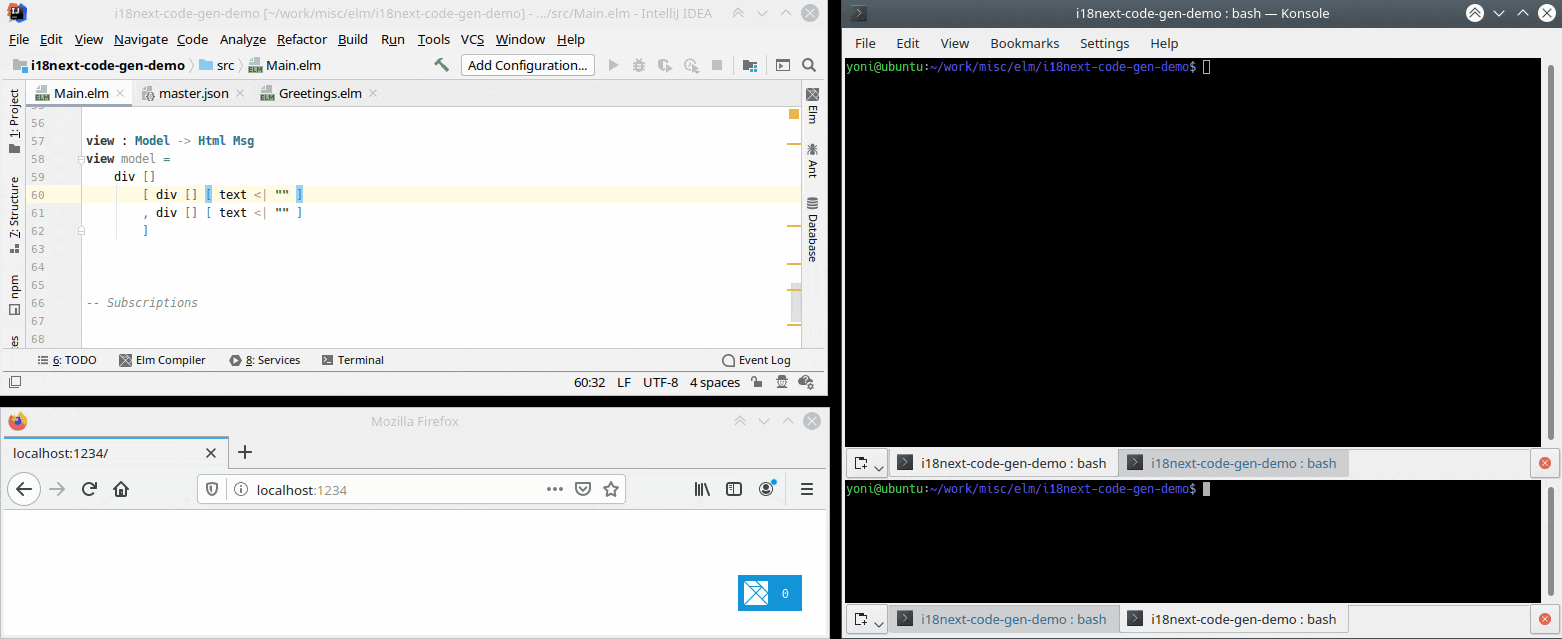This screenshot has height=639, width=1562.
Task: Click the Debug bug icon in IntelliJ toolbar
Action: (x=639, y=65)
